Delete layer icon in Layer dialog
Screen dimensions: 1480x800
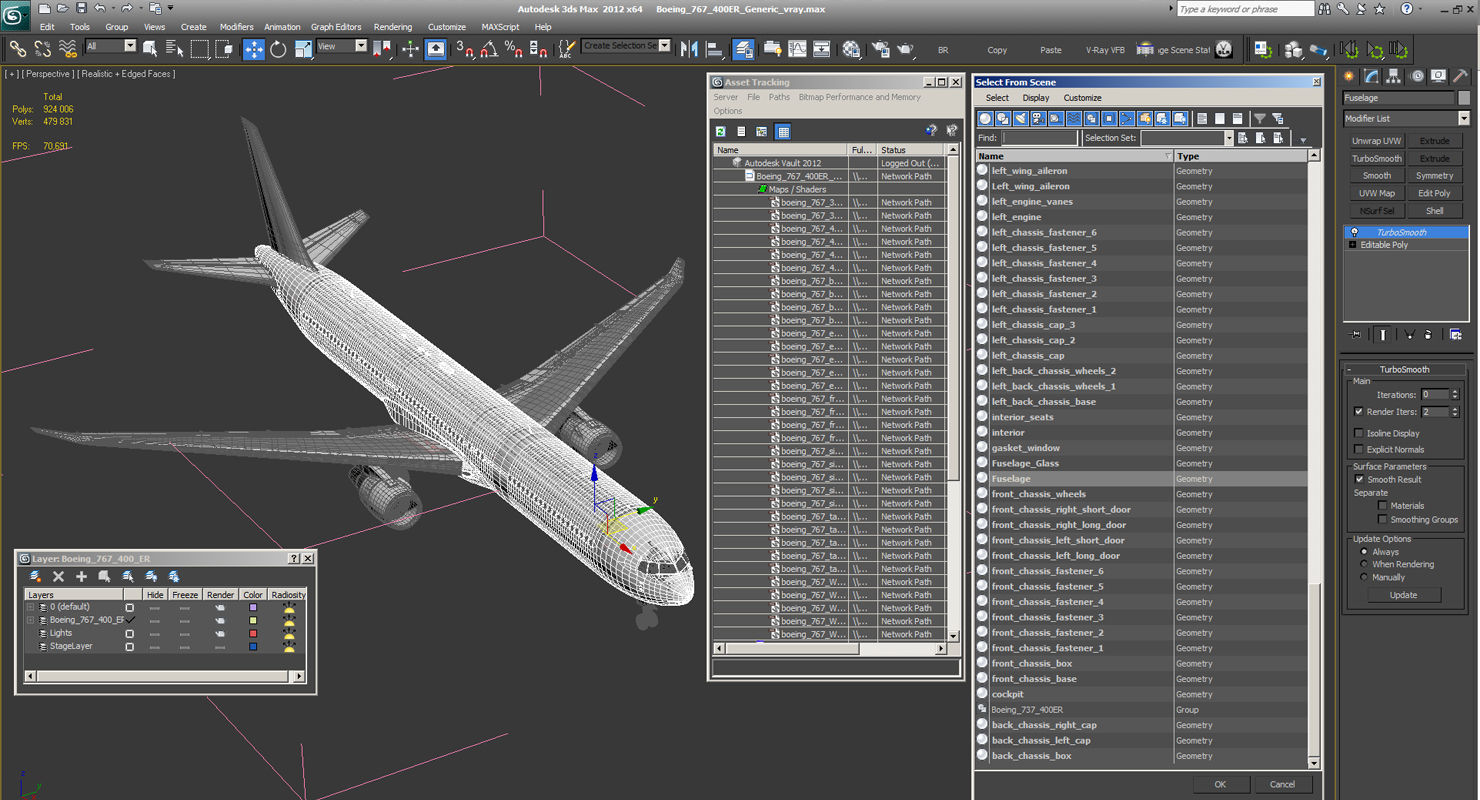[x=58, y=576]
